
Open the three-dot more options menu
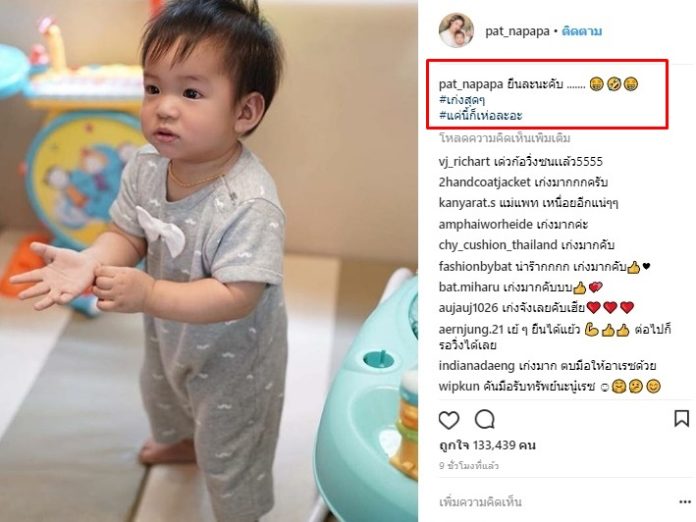[685, 502]
